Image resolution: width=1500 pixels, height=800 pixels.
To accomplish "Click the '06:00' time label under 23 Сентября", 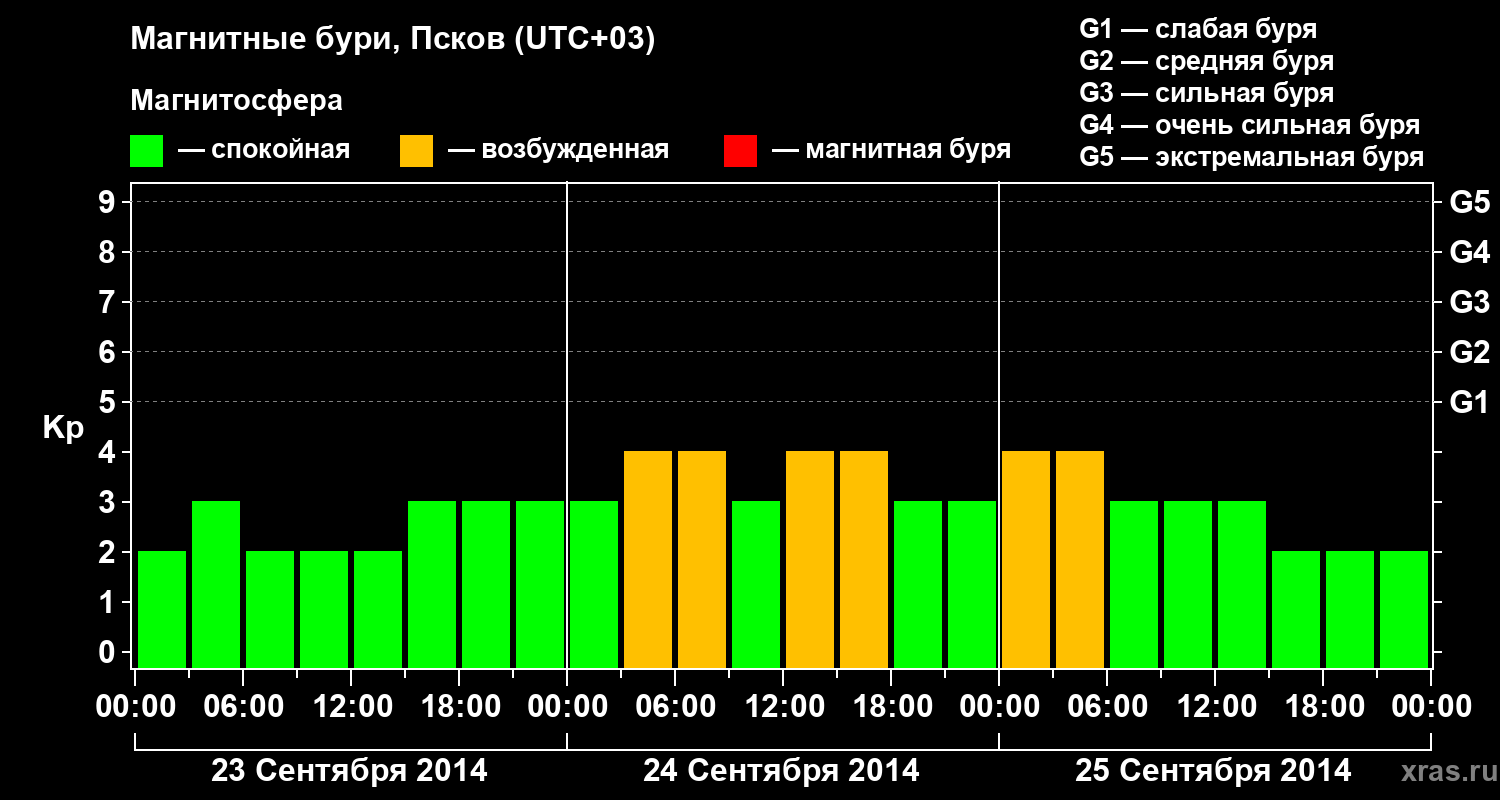I will point(244,707).
